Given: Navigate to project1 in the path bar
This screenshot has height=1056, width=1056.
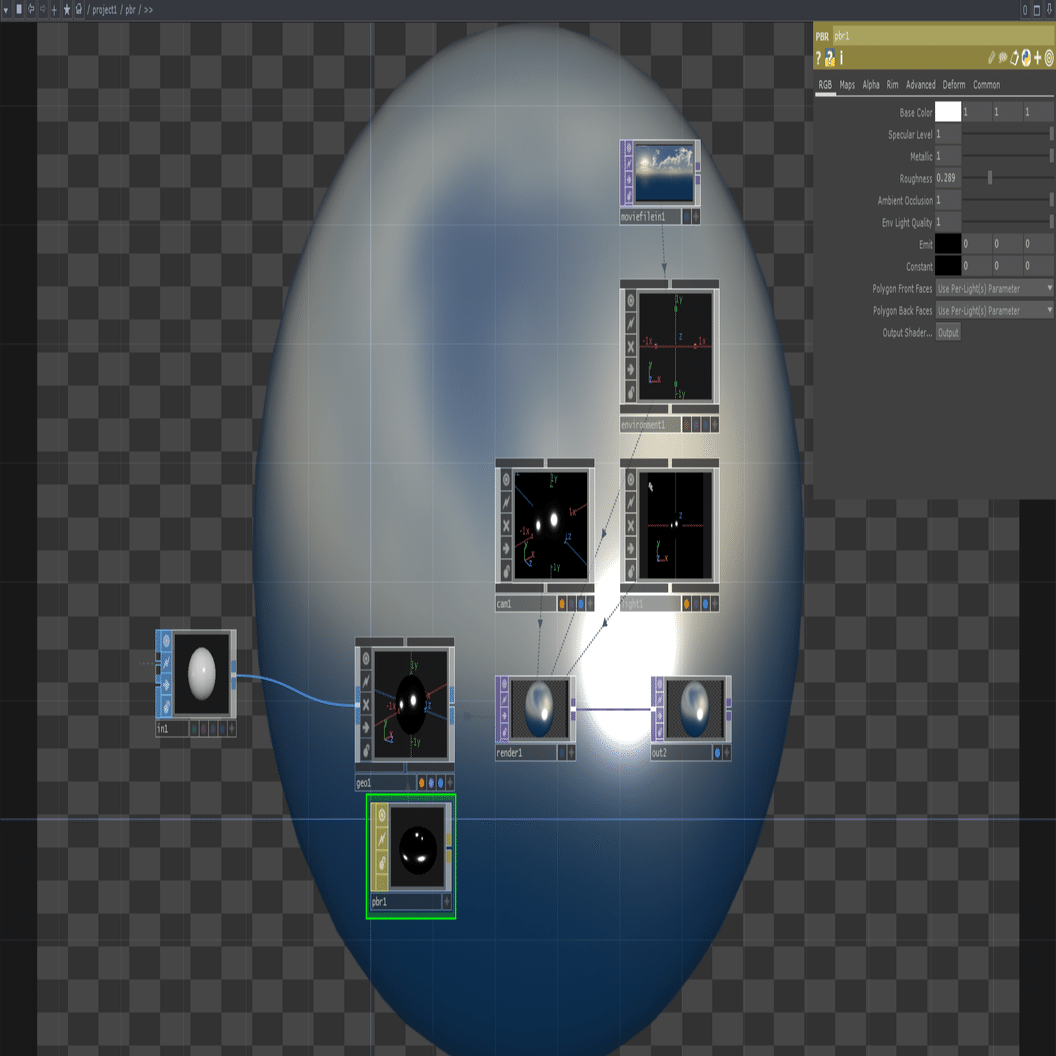Looking at the screenshot, I should 104,10.
